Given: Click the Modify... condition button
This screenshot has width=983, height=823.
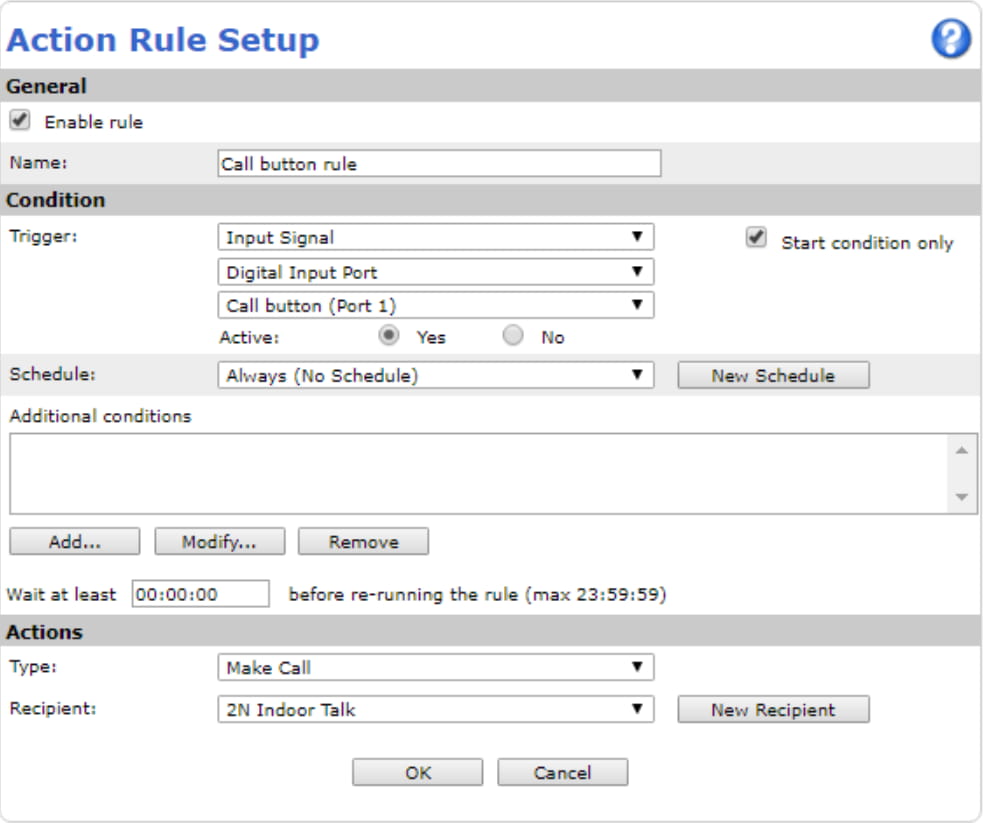Looking at the screenshot, I should pos(219,542).
